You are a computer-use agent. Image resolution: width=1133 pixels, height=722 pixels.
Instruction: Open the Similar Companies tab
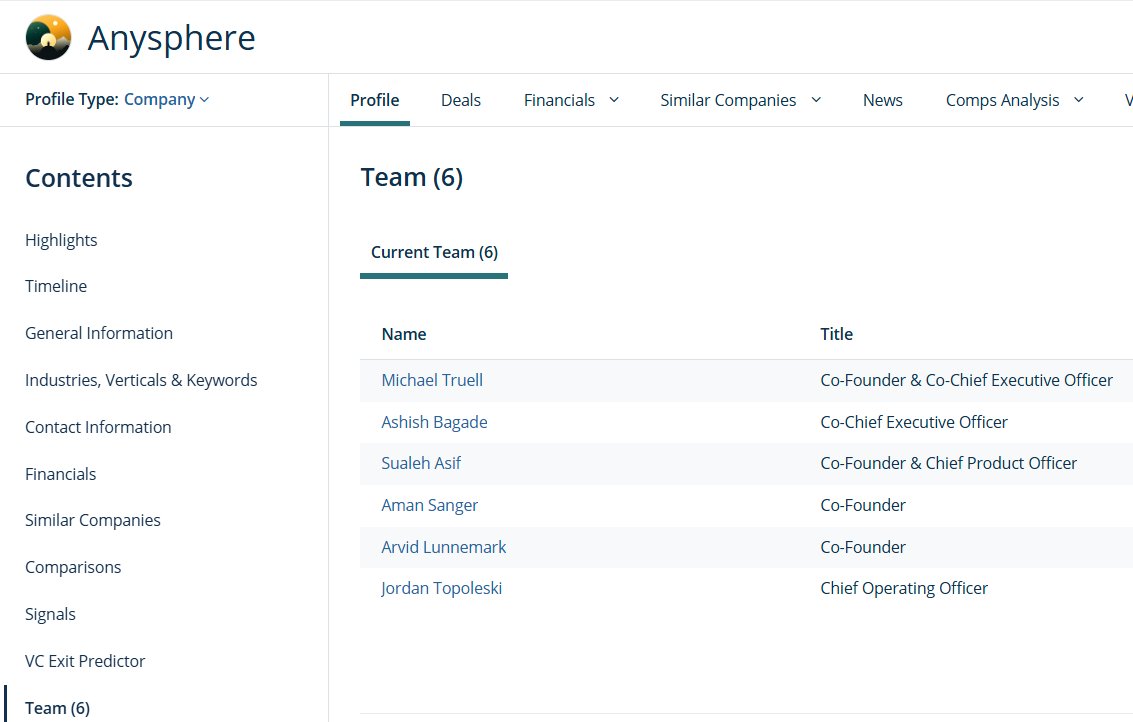(728, 100)
